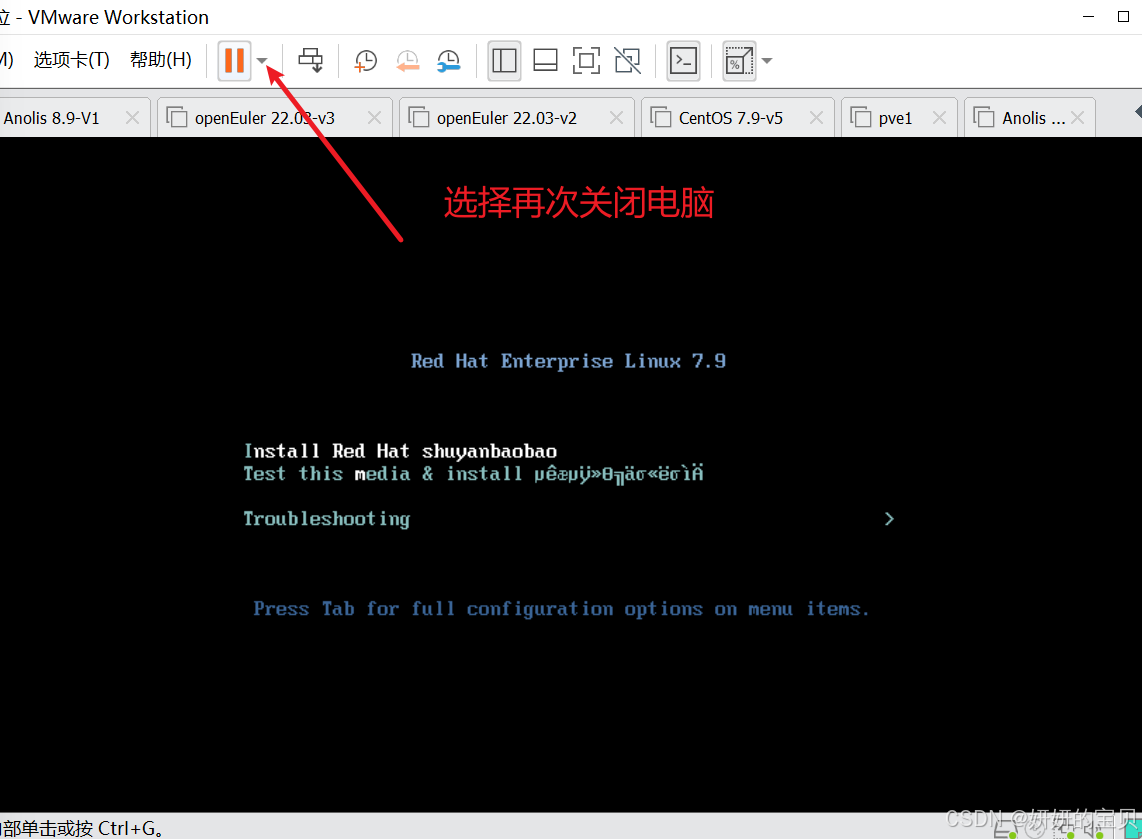Close the openEuler 22.03-v2 tab
1142x839 pixels.
[616, 117]
